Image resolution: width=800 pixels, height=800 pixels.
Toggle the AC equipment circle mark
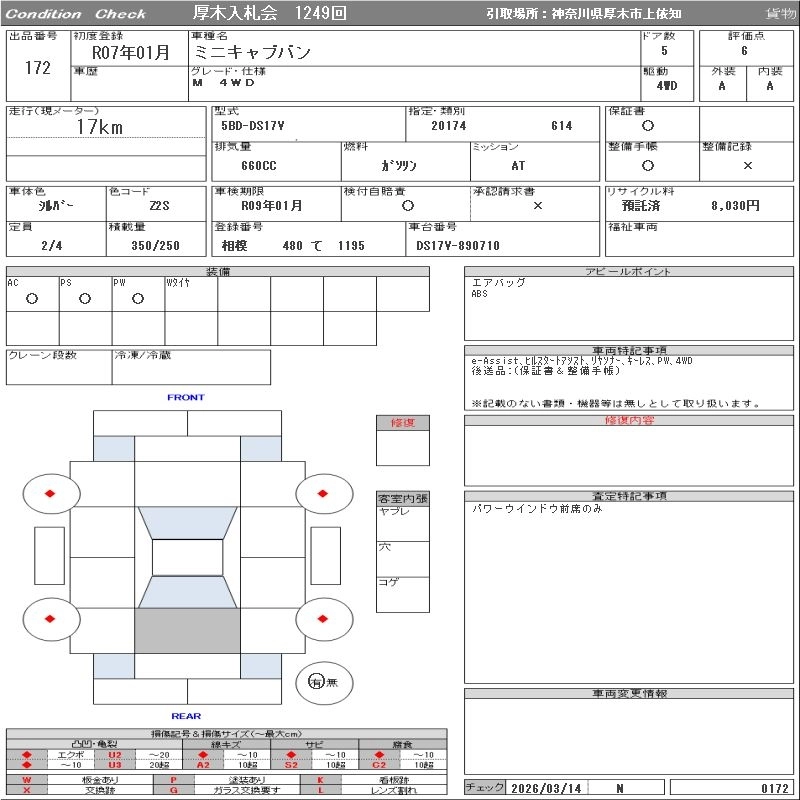coord(32,298)
